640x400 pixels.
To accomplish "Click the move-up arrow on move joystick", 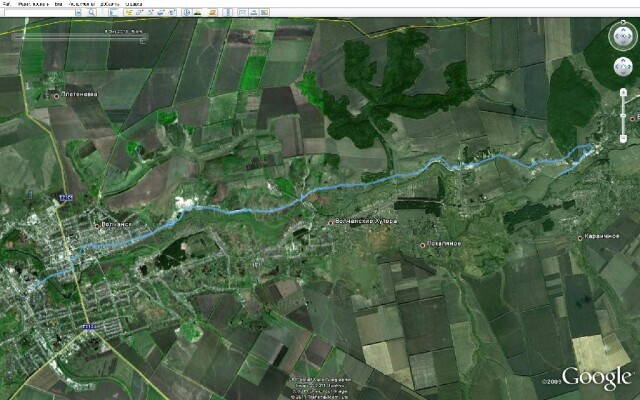I will pos(623,60).
